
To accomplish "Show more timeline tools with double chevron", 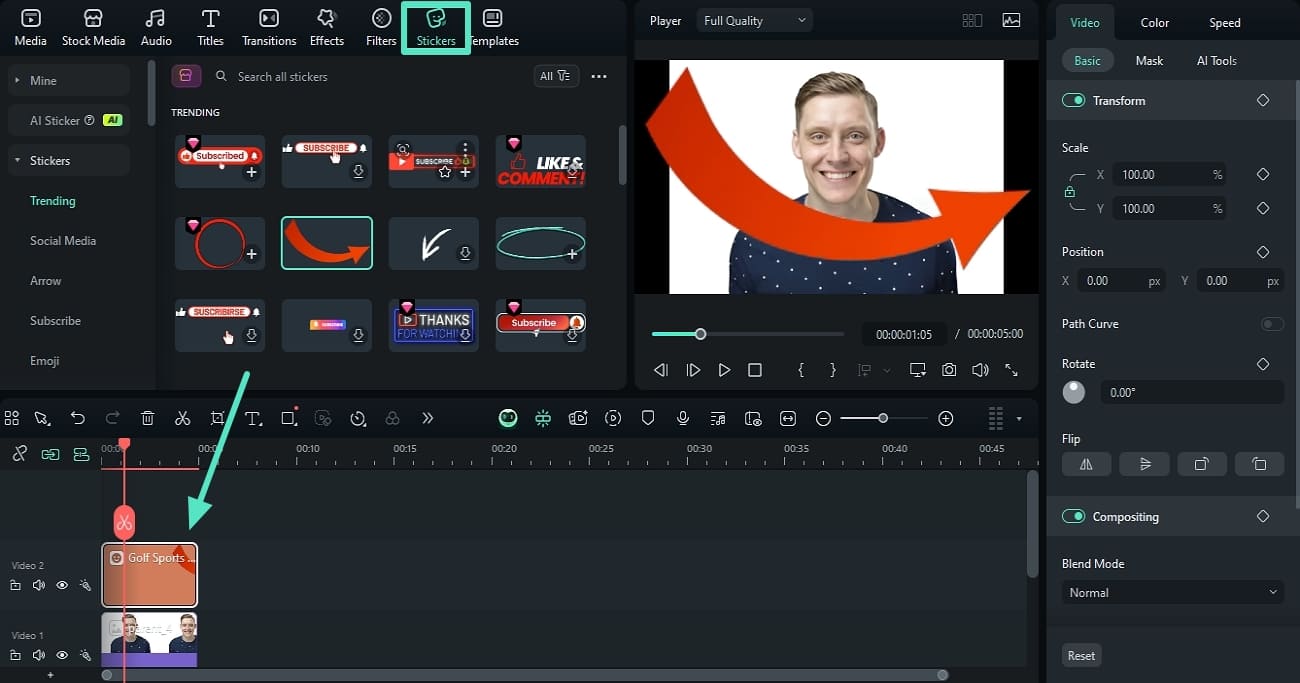I will coord(428,418).
